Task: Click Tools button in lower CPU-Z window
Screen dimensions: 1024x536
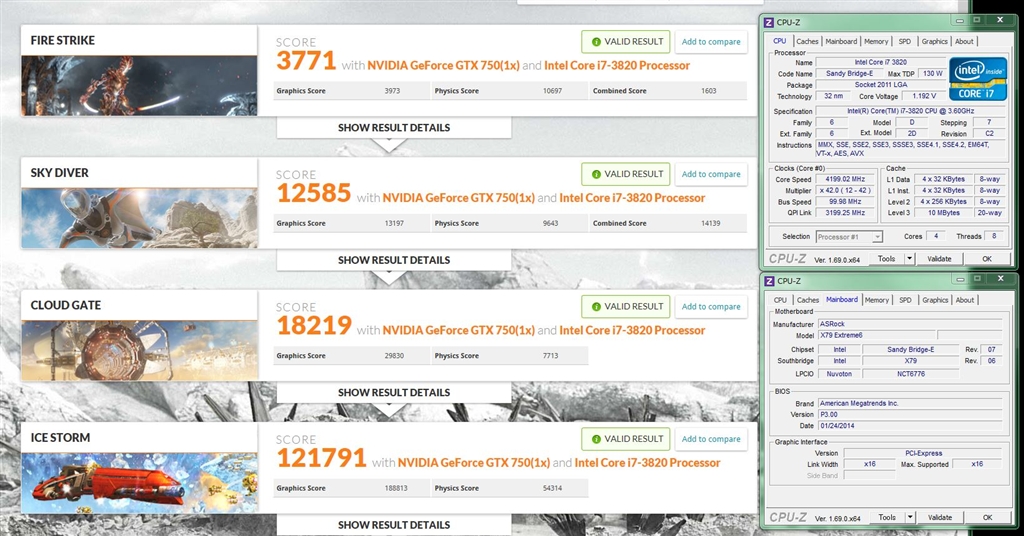Action: (887, 518)
